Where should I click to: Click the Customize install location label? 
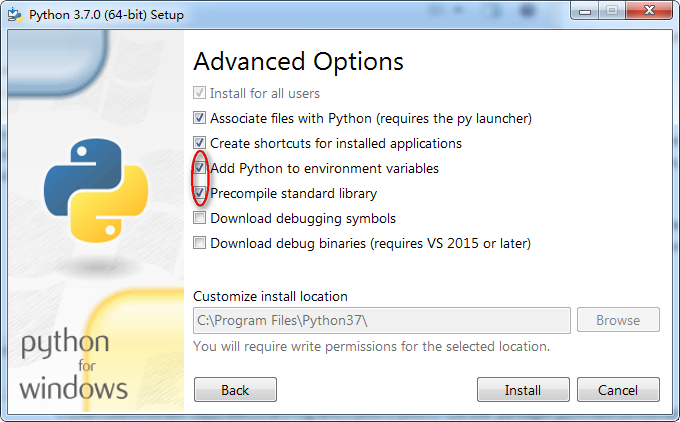click(x=270, y=296)
